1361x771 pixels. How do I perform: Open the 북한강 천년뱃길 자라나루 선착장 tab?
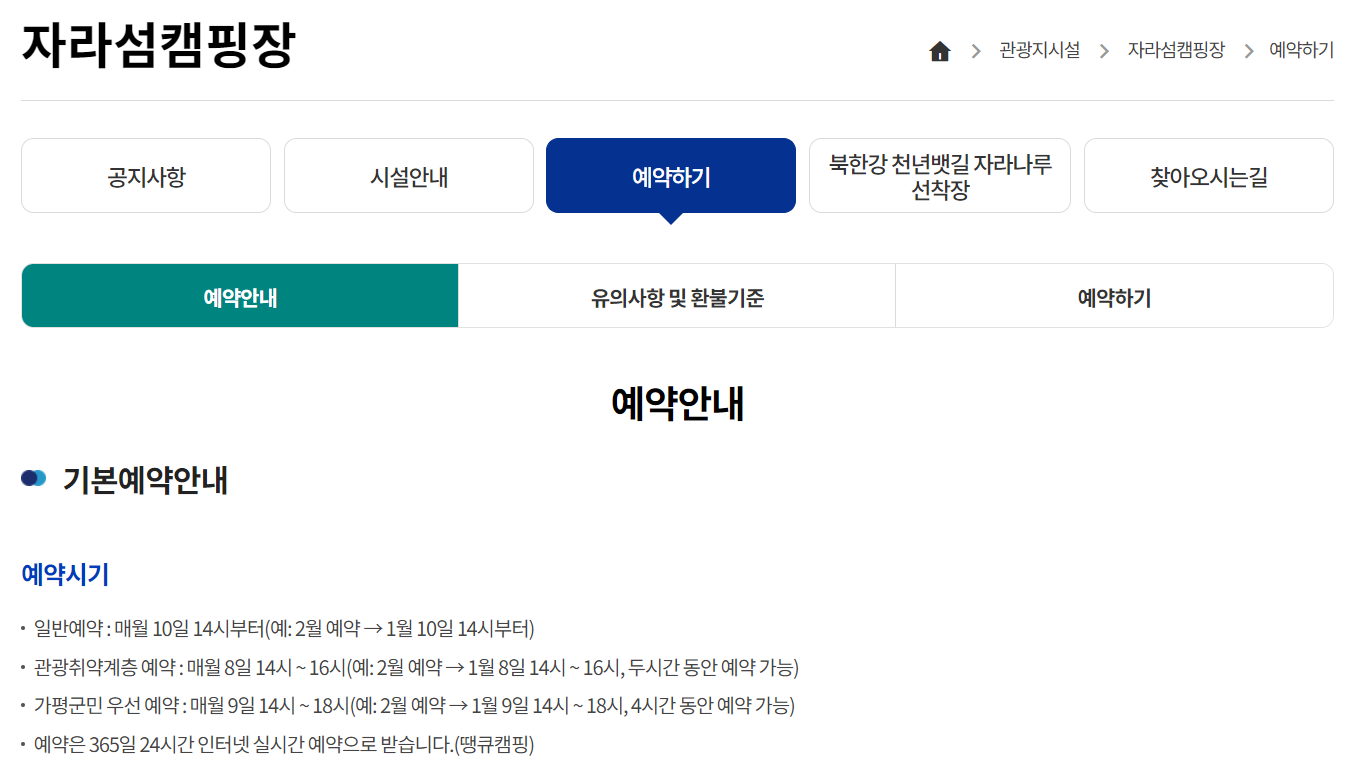tap(940, 175)
